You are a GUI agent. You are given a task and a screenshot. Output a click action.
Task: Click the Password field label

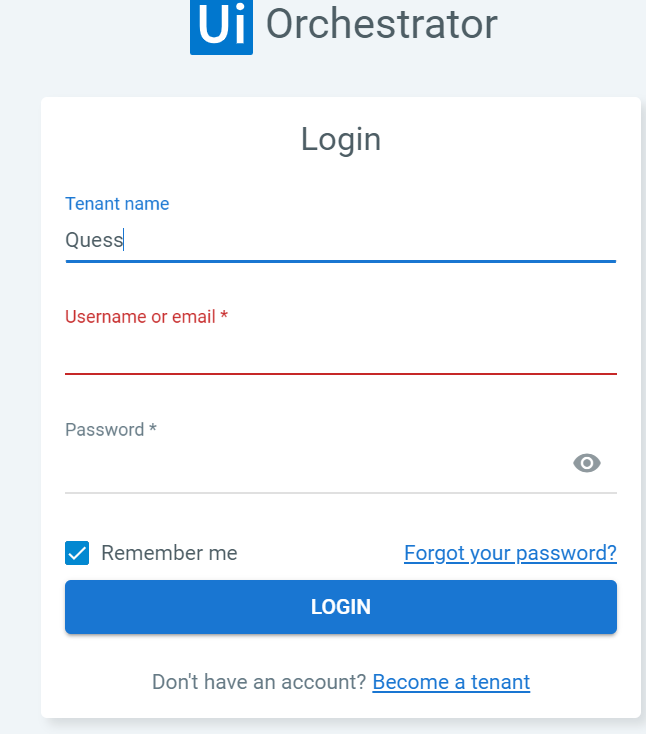click(x=105, y=430)
